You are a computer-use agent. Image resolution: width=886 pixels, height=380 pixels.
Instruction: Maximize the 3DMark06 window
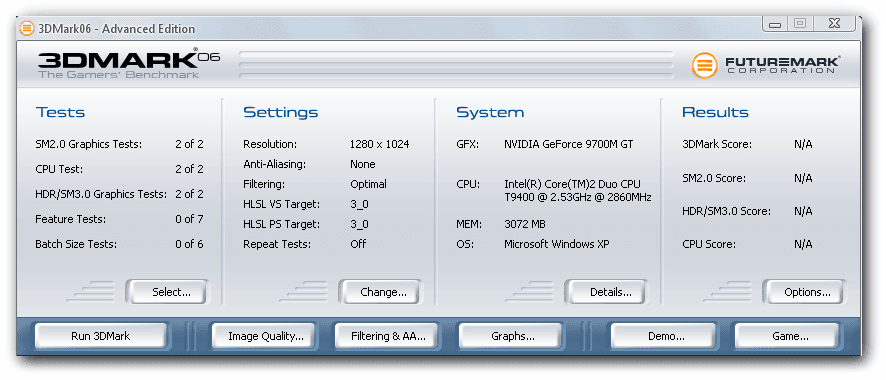(800, 24)
